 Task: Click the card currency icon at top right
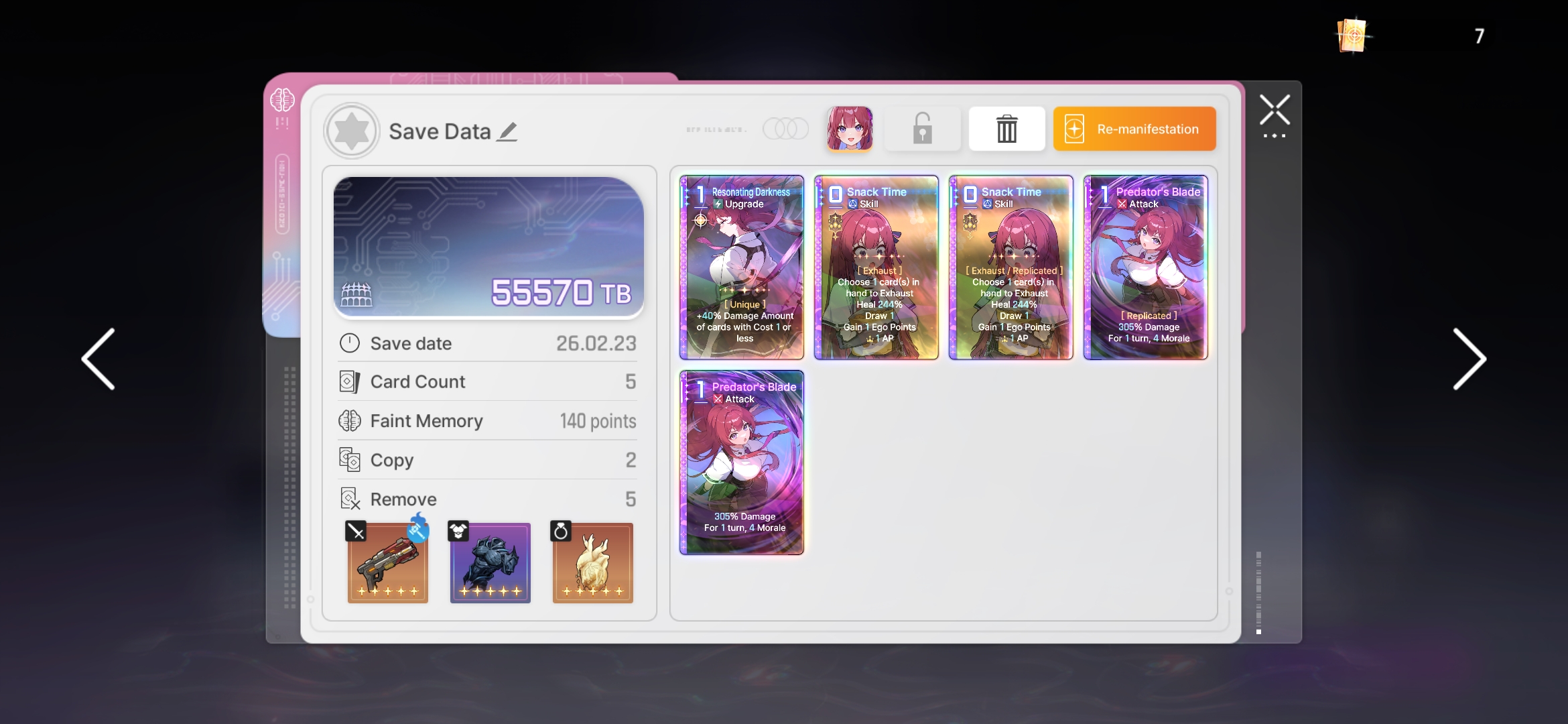(1352, 35)
